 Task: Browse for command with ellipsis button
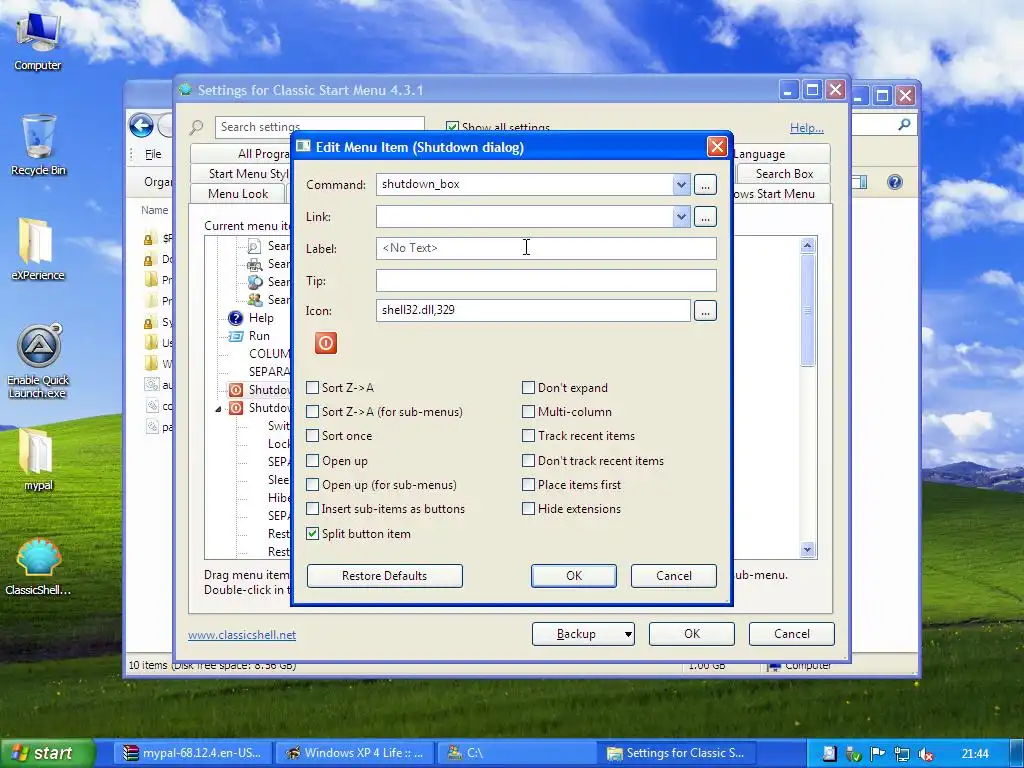pyautogui.click(x=705, y=185)
